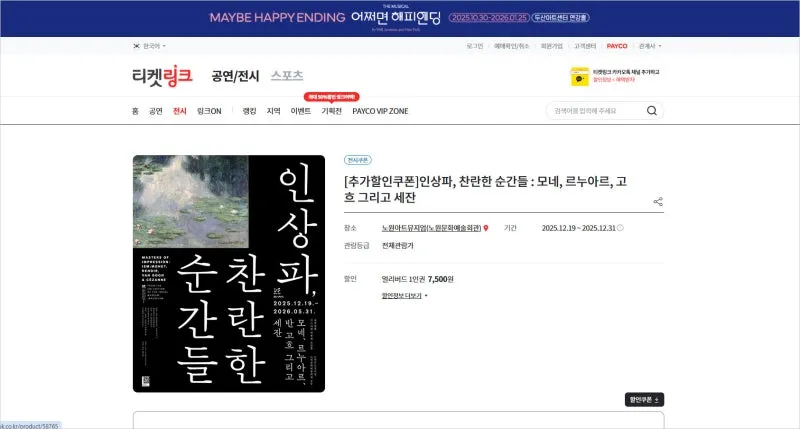
Task: Click the Maybe Happy Ending banner
Action: click(400, 18)
